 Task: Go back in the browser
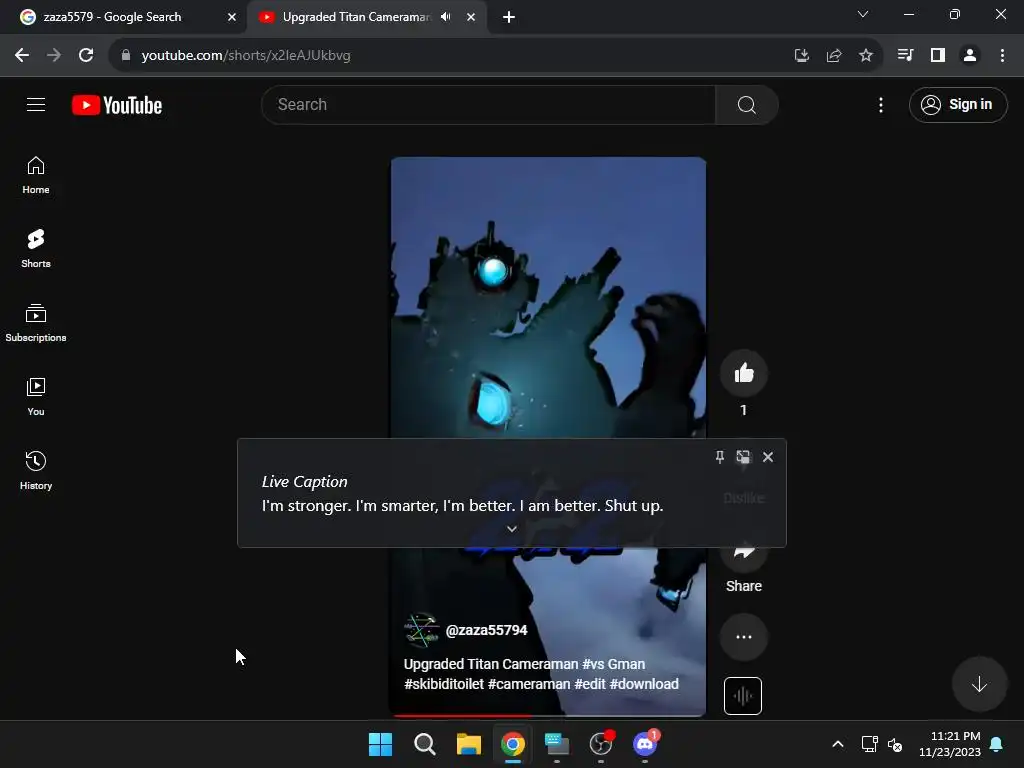coord(22,56)
